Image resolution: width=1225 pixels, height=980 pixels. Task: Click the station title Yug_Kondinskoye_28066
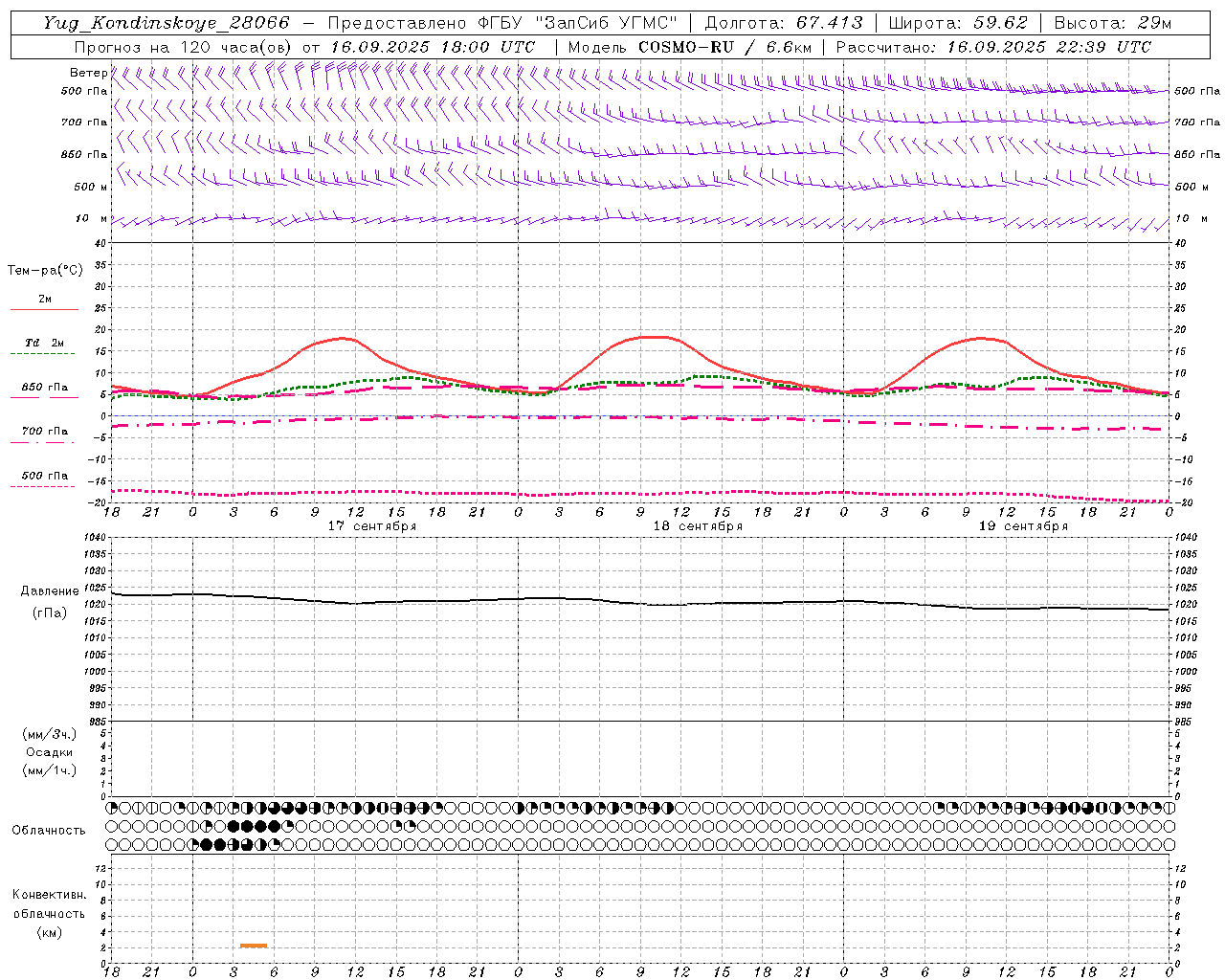pos(166,23)
